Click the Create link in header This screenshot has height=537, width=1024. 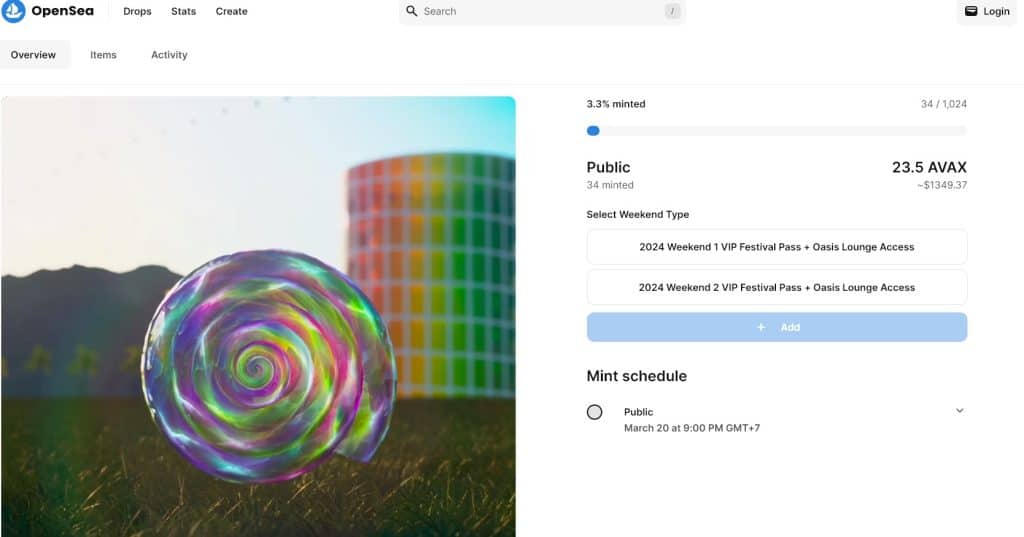coord(232,11)
